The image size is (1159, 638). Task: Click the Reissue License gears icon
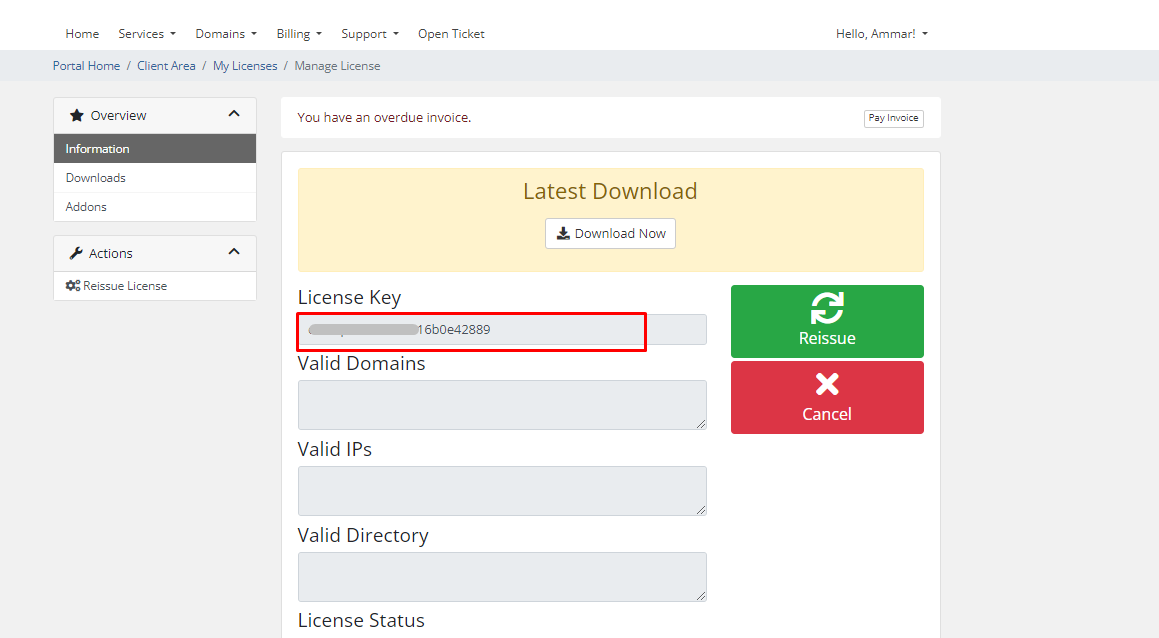click(x=73, y=286)
